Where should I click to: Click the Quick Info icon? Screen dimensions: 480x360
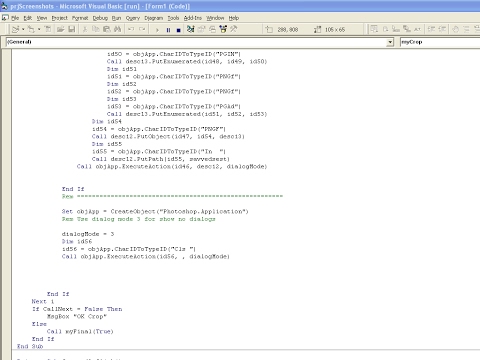click(396, 29)
